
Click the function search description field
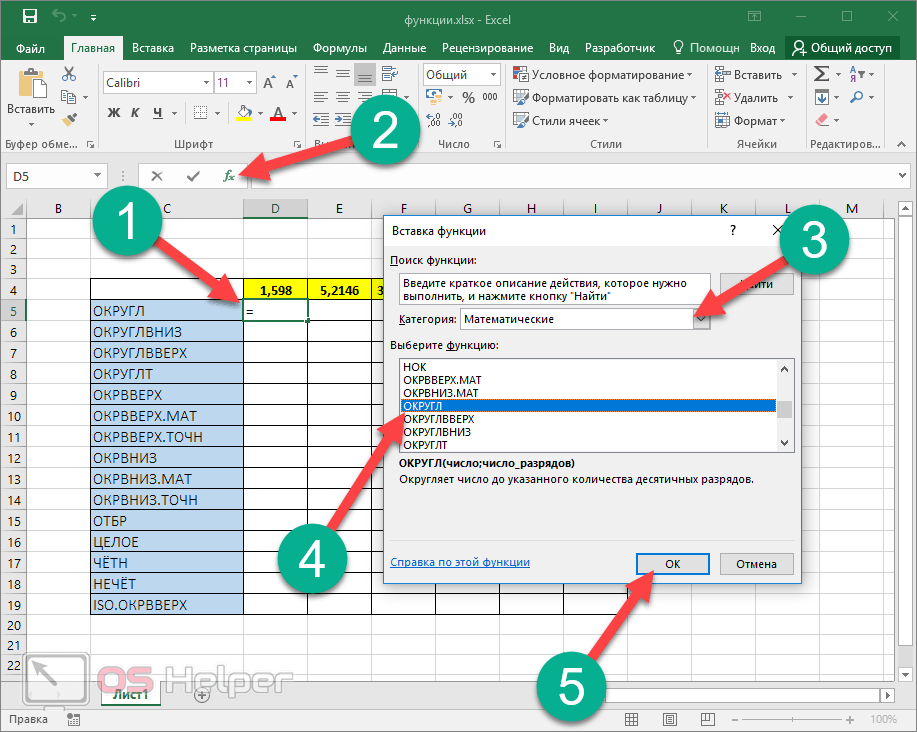pos(554,289)
